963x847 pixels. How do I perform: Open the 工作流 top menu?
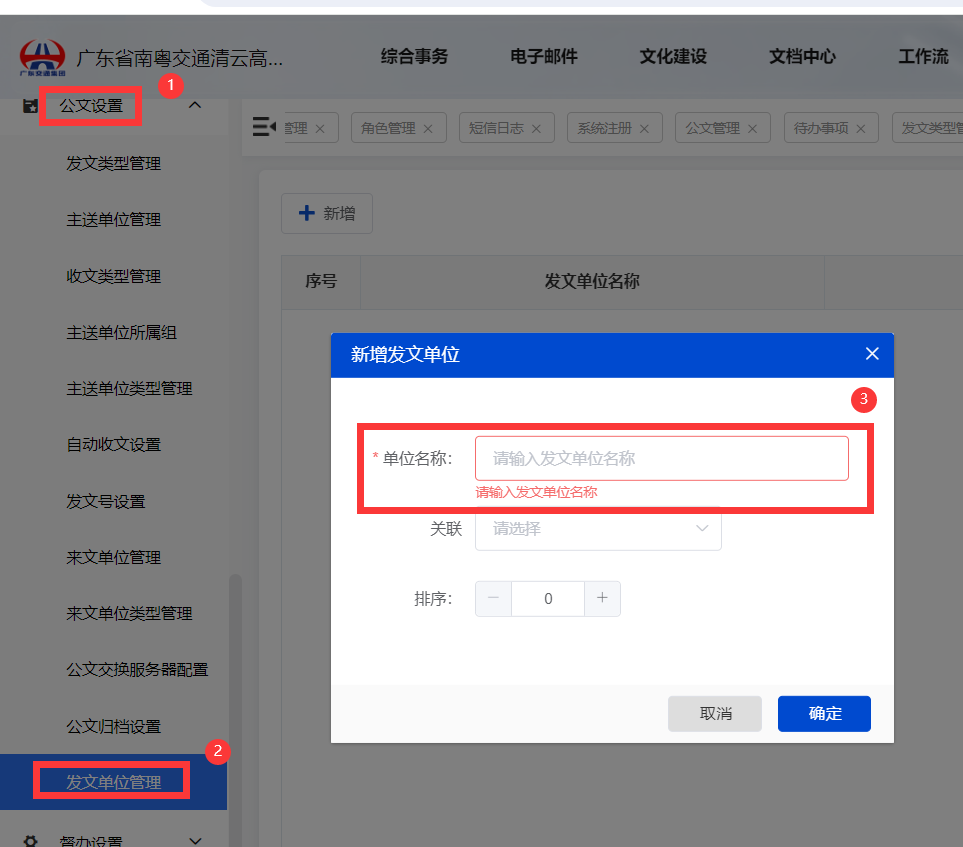[x=923, y=57]
